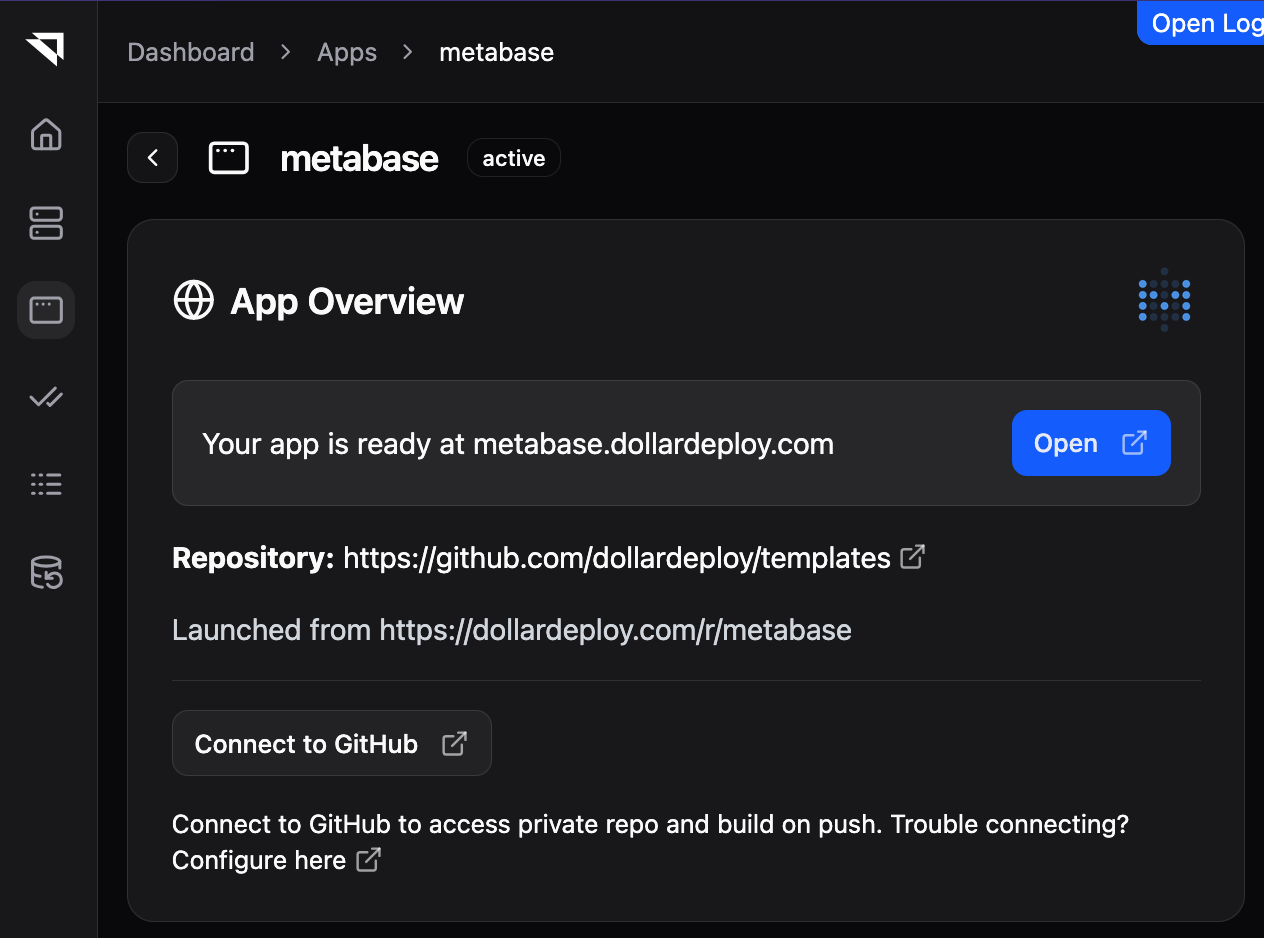Screen dimensions: 1264x938
Task: Open the Home icon in sidebar
Action: tap(46, 134)
